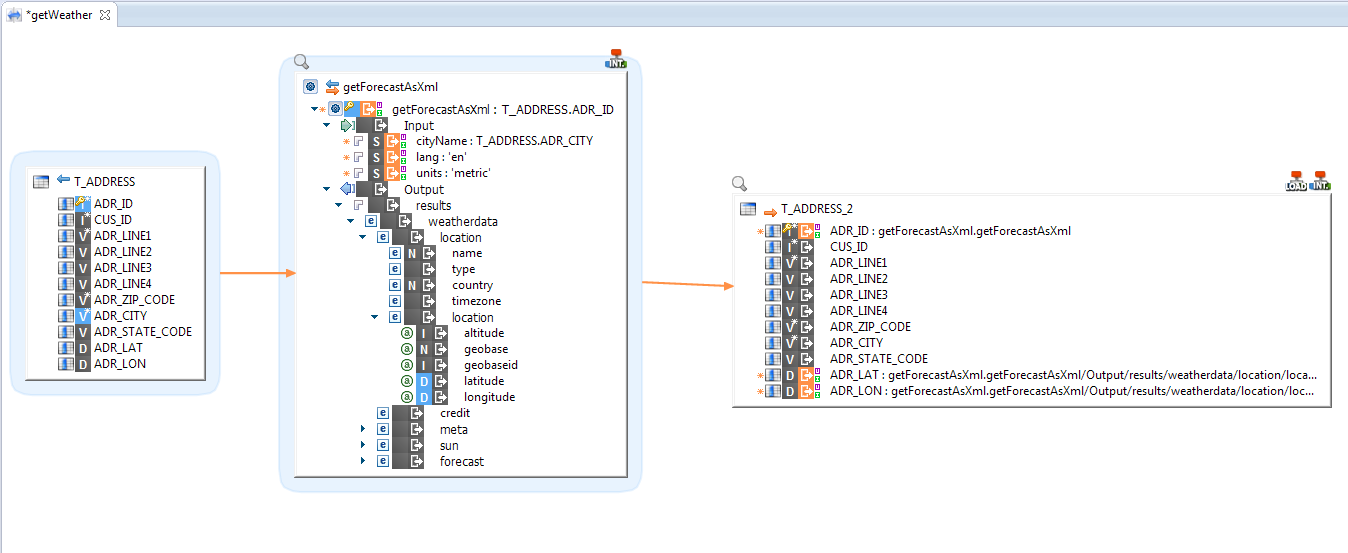Click the gear icon beside getForecastAsXml title
1348x553 pixels.
tap(311, 87)
